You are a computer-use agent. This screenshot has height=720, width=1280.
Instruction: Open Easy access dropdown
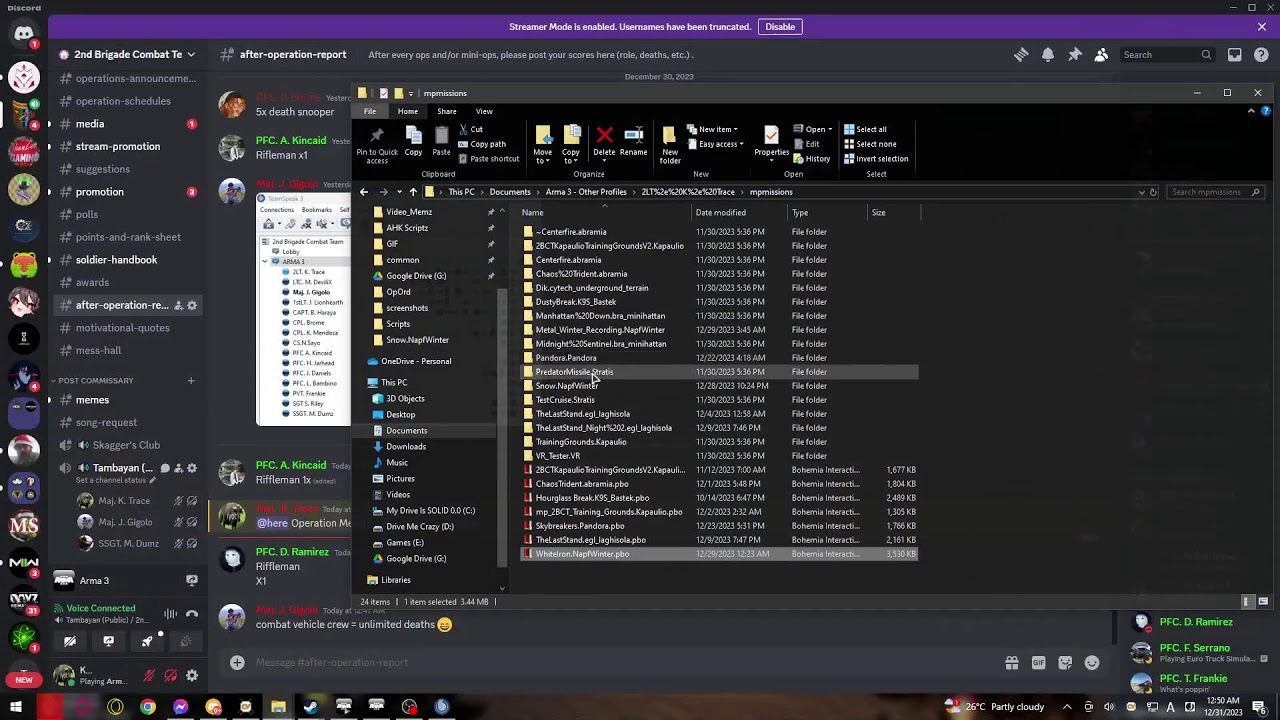coord(714,144)
